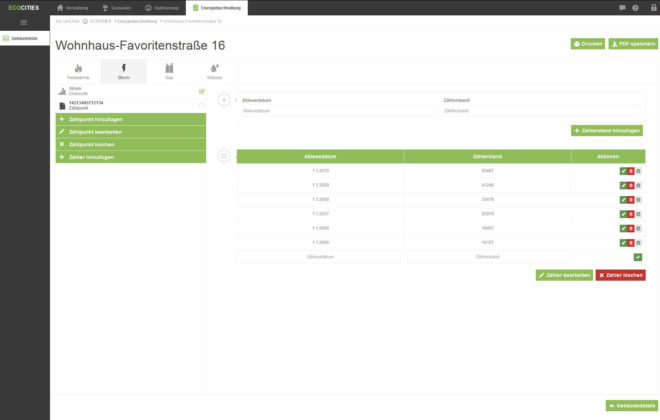
Task: Select the Zählpunkt document list row
Action: tap(131, 105)
